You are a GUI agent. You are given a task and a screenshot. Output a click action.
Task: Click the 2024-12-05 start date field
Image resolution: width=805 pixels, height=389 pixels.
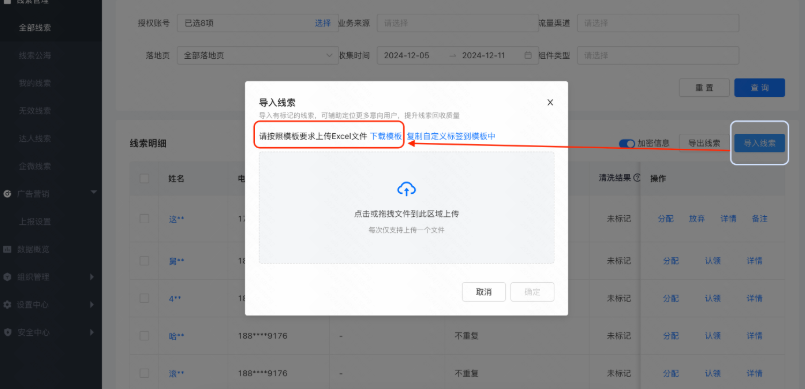[x=407, y=55]
